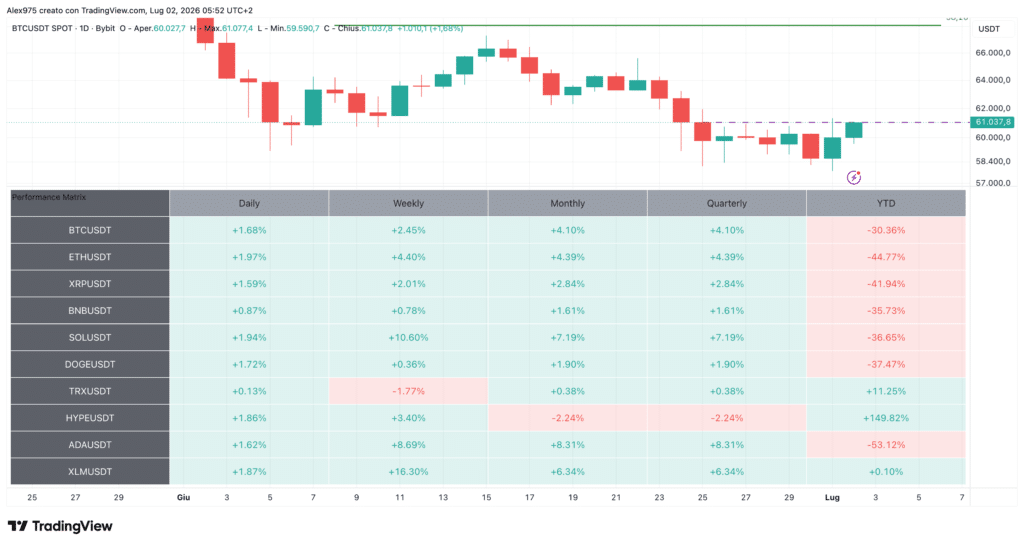This screenshot has width=1024, height=546.
Task: Select the Daily column header
Action: (x=249, y=203)
